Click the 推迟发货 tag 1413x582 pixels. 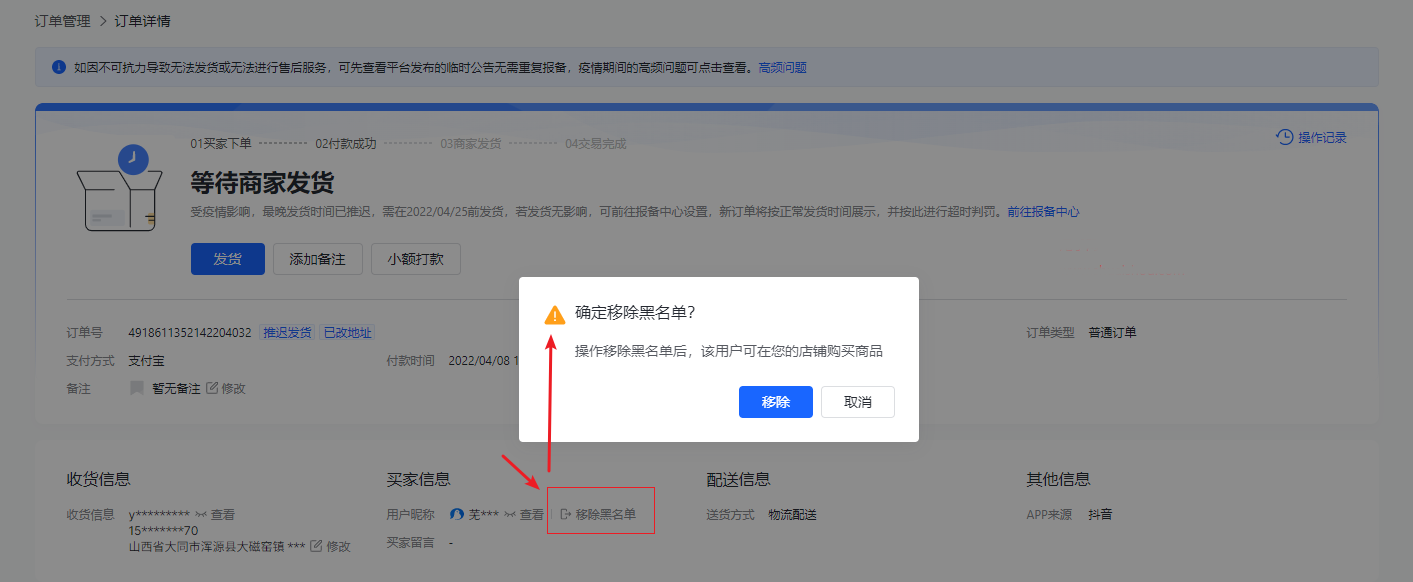pos(287,333)
